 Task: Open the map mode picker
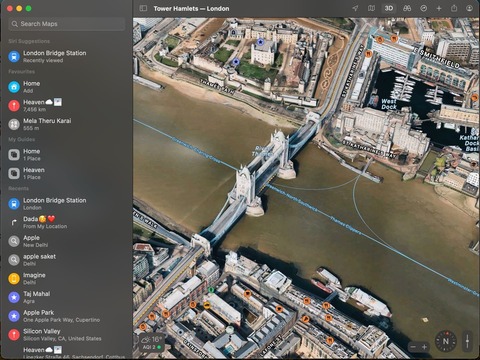pos(371,8)
